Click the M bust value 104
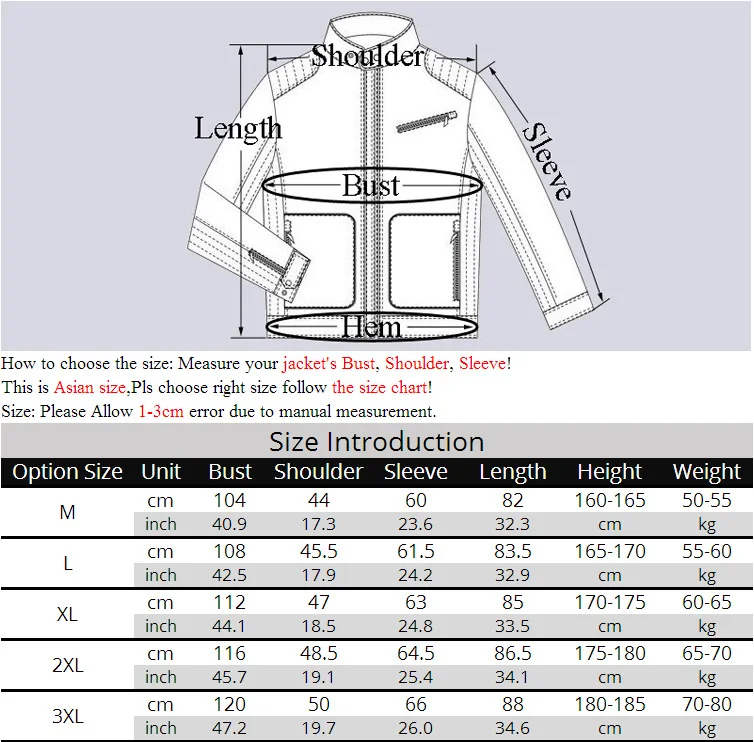754x742 pixels. [x=229, y=500]
